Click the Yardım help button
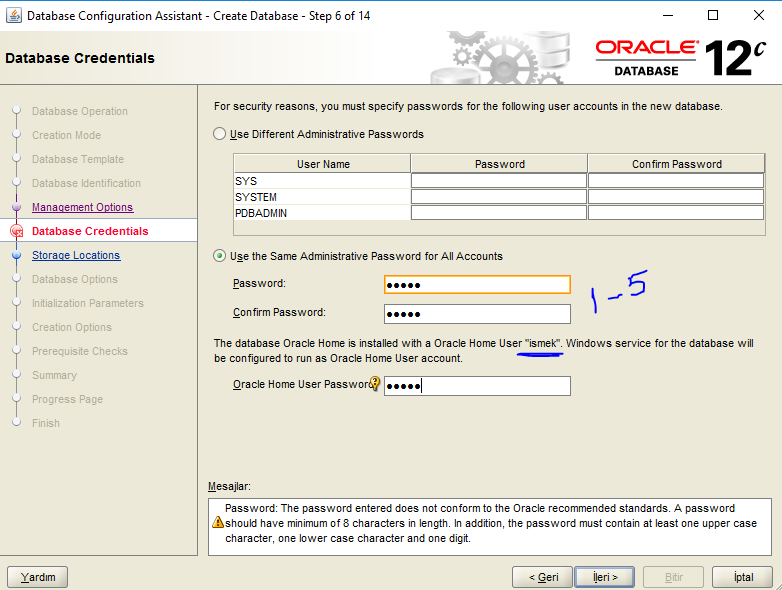This screenshot has height=590, width=782. 37,577
